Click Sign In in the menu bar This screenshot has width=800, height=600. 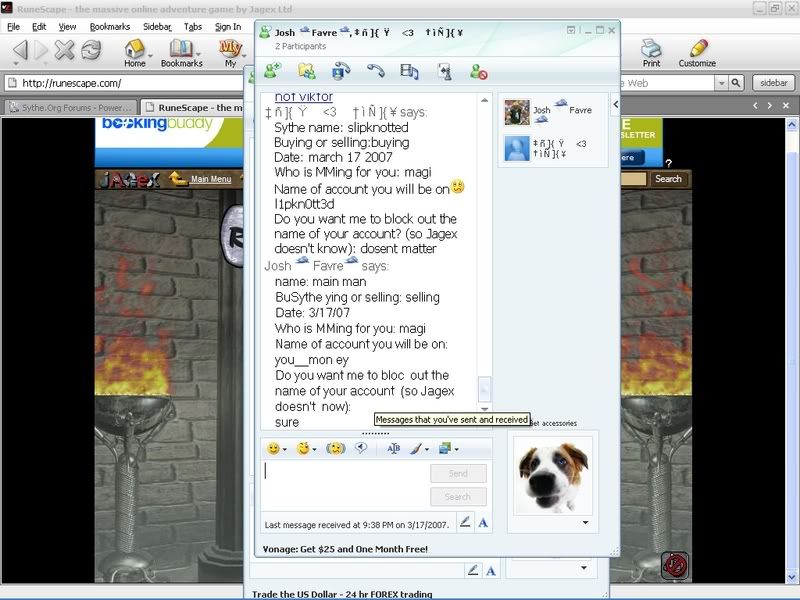[x=228, y=27]
